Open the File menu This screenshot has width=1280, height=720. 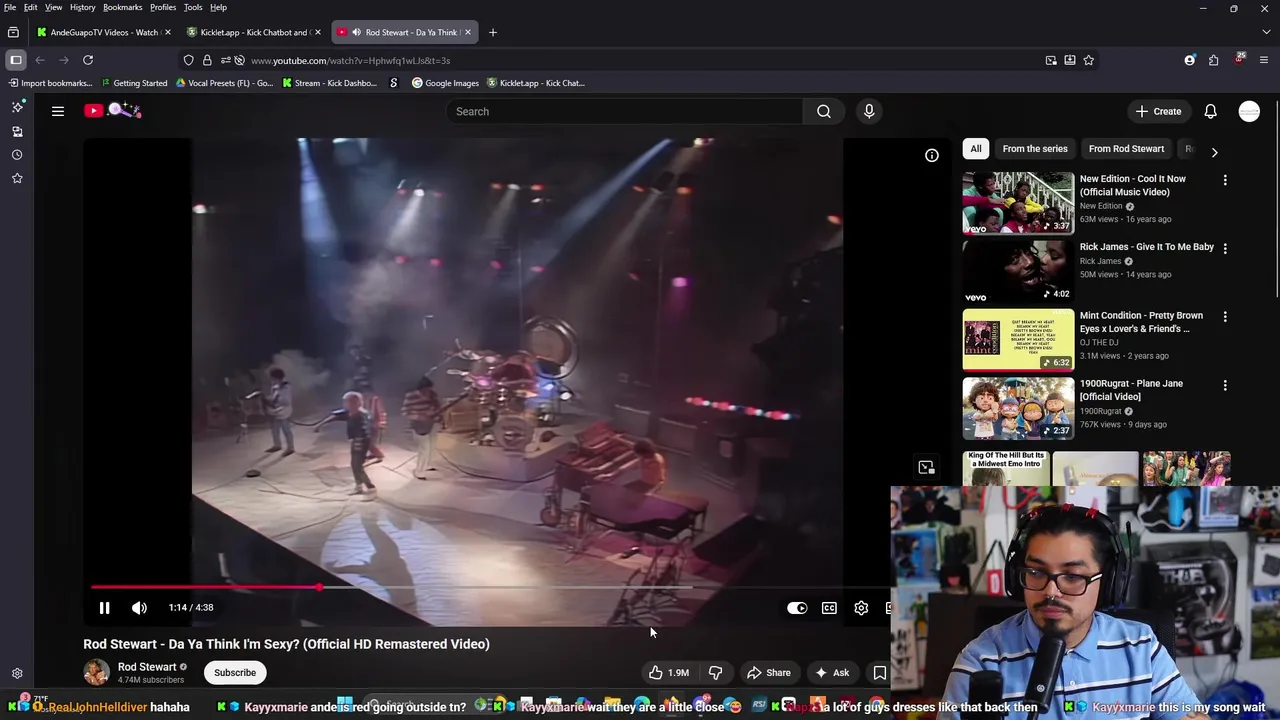pos(10,7)
